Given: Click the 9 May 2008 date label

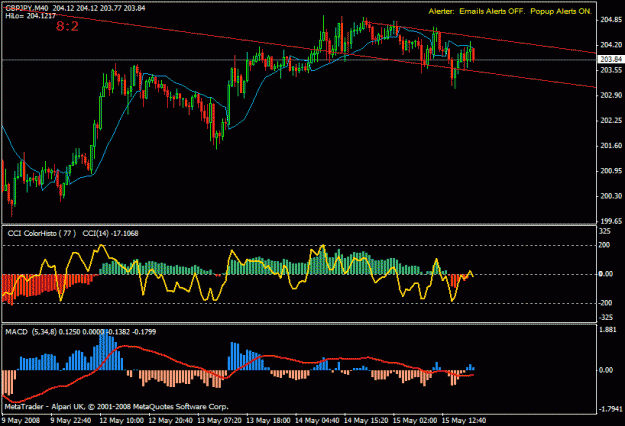Looking at the screenshot, I should pos(21,420).
